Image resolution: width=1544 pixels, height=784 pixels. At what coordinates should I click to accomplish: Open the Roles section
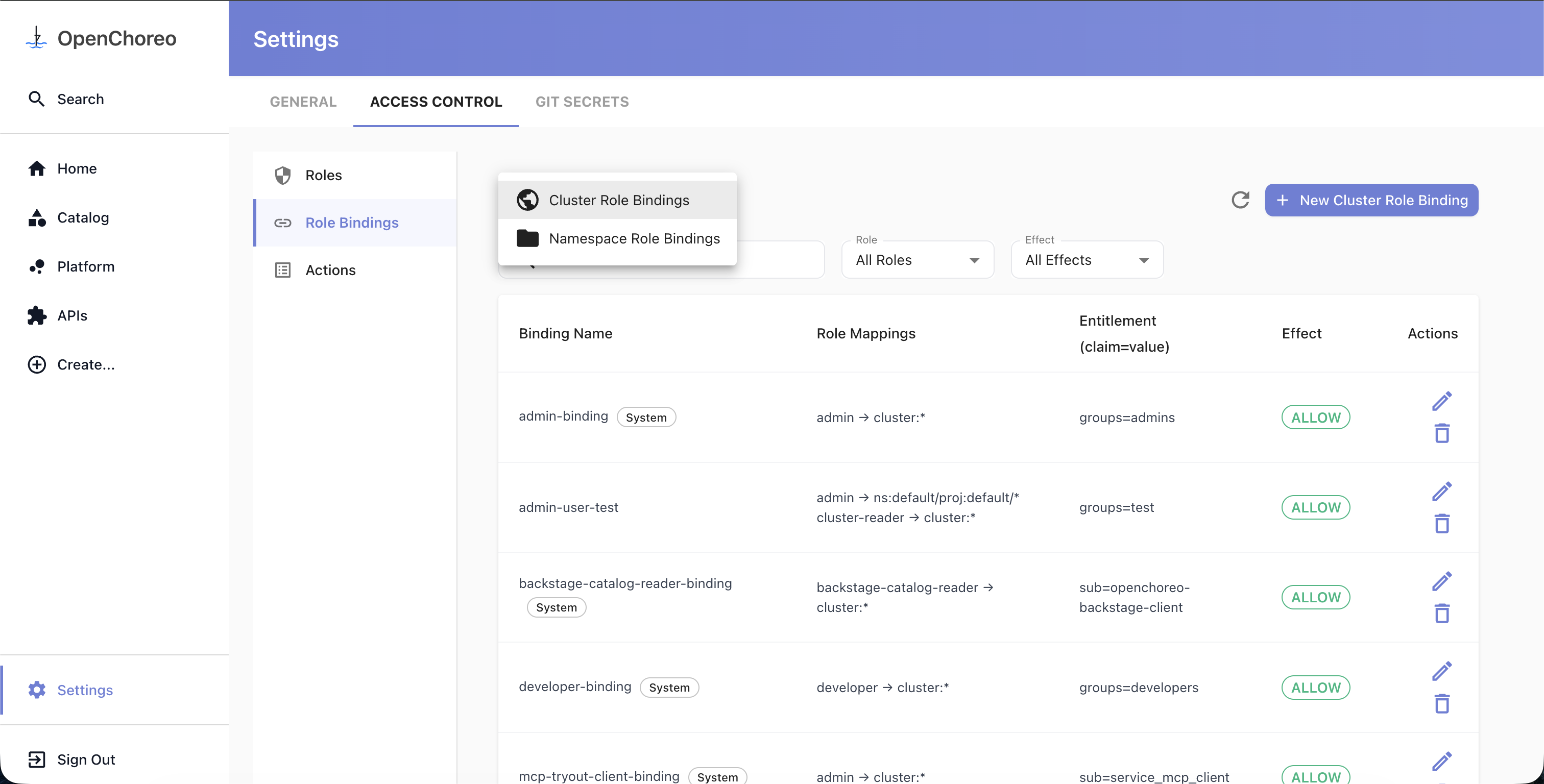pos(323,175)
